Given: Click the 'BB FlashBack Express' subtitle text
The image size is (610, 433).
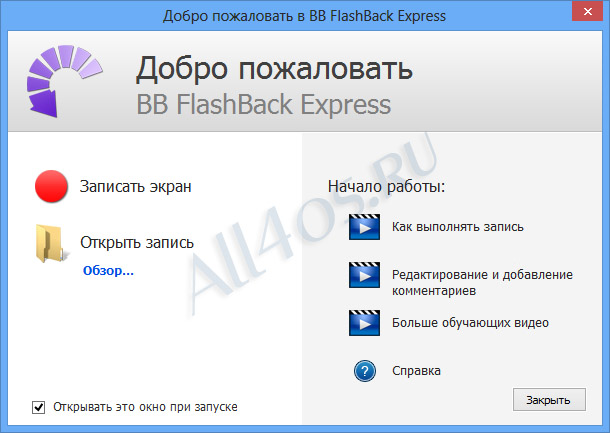Looking at the screenshot, I should 263,105.
